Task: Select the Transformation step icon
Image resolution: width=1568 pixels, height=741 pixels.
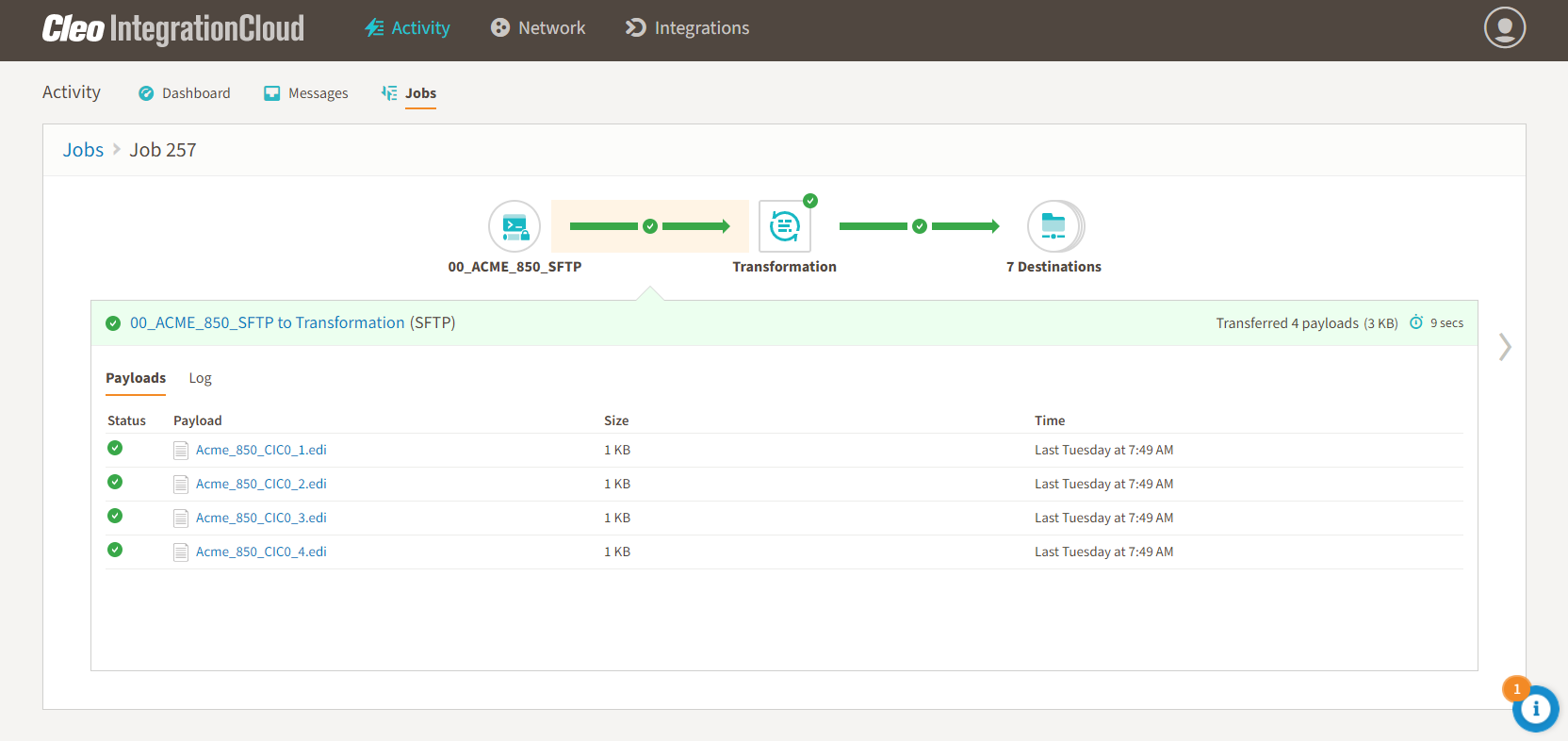Action: pos(784,226)
